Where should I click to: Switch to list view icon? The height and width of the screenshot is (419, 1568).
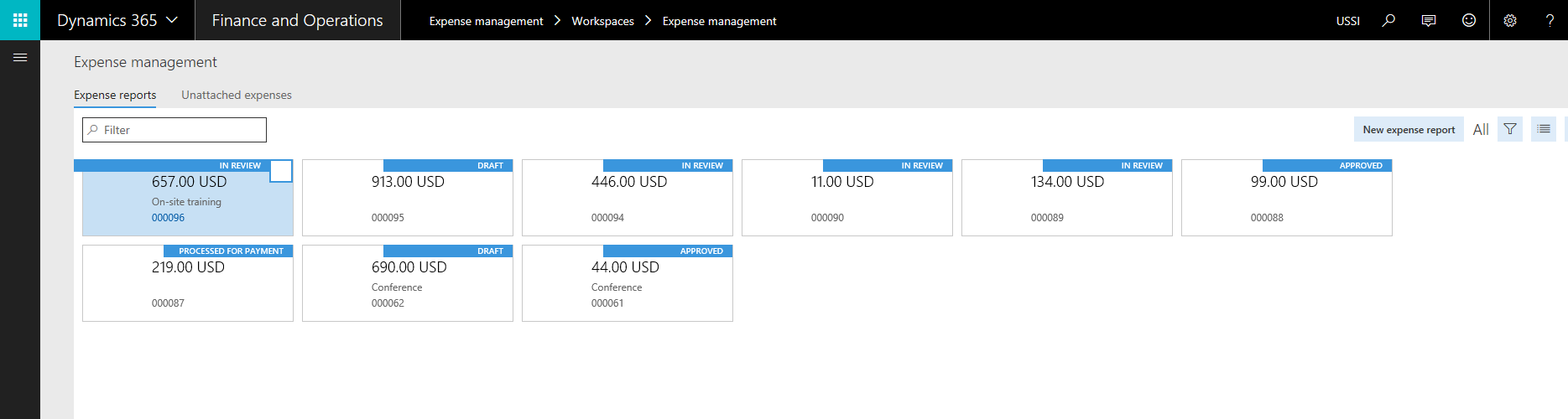click(x=1544, y=129)
